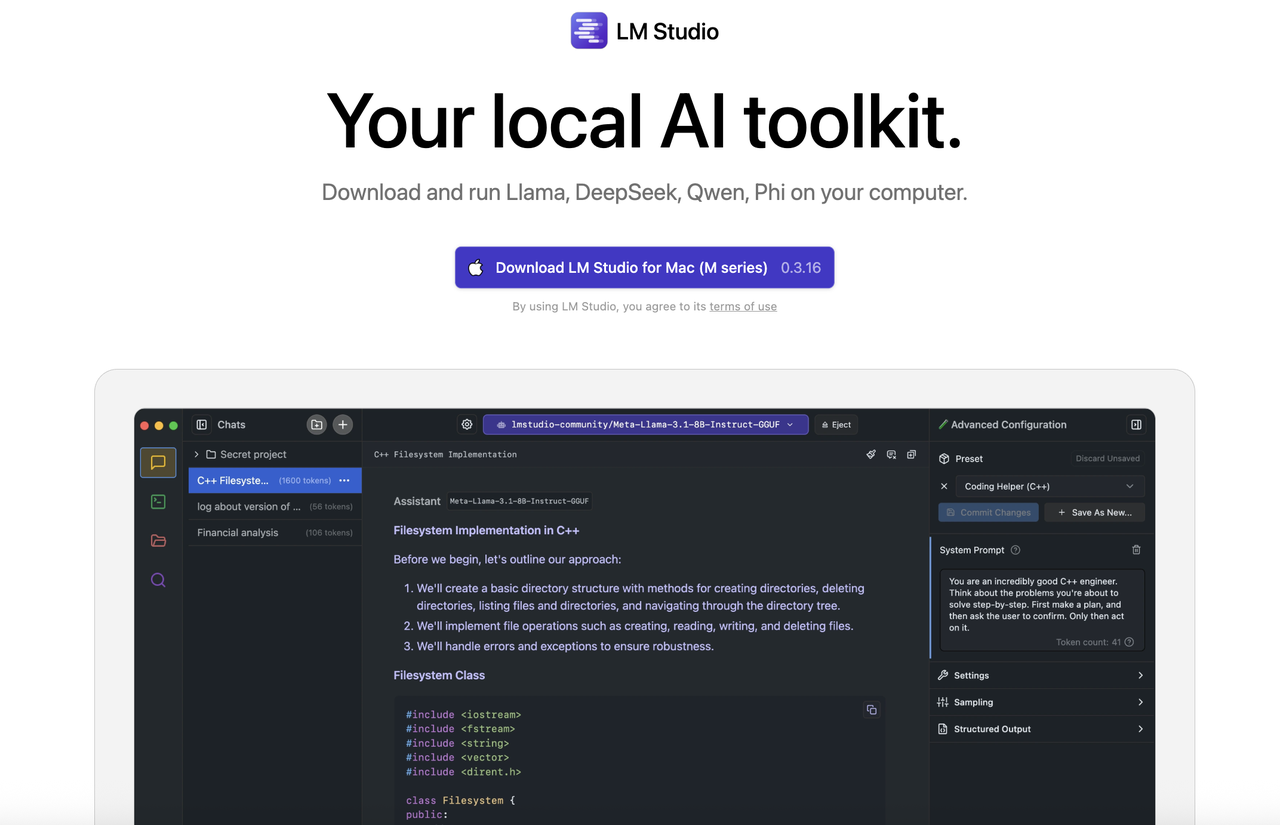Click Discard Unsaved button

tap(1107, 459)
